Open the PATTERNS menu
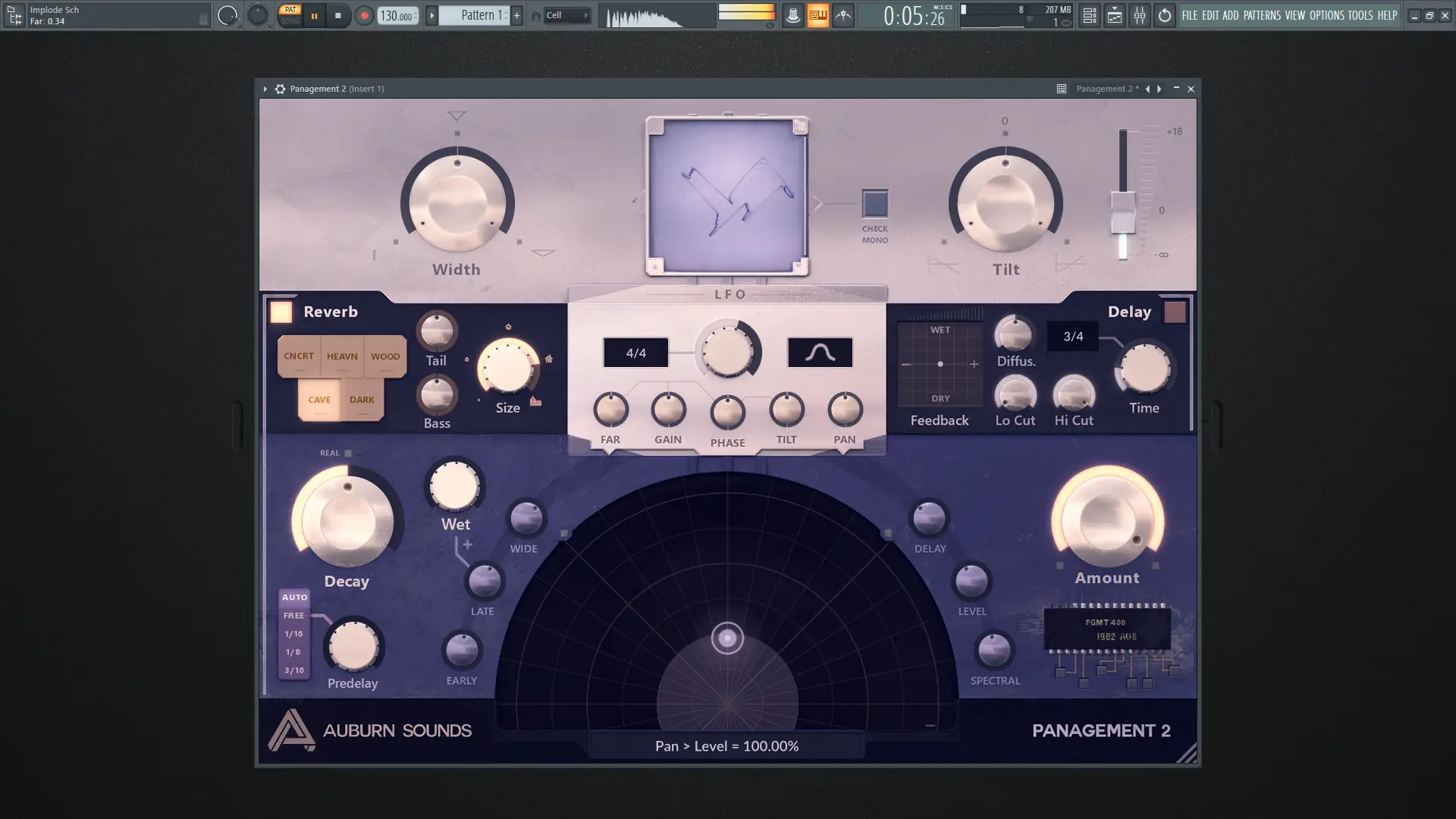1456x819 pixels. coord(1262,15)
